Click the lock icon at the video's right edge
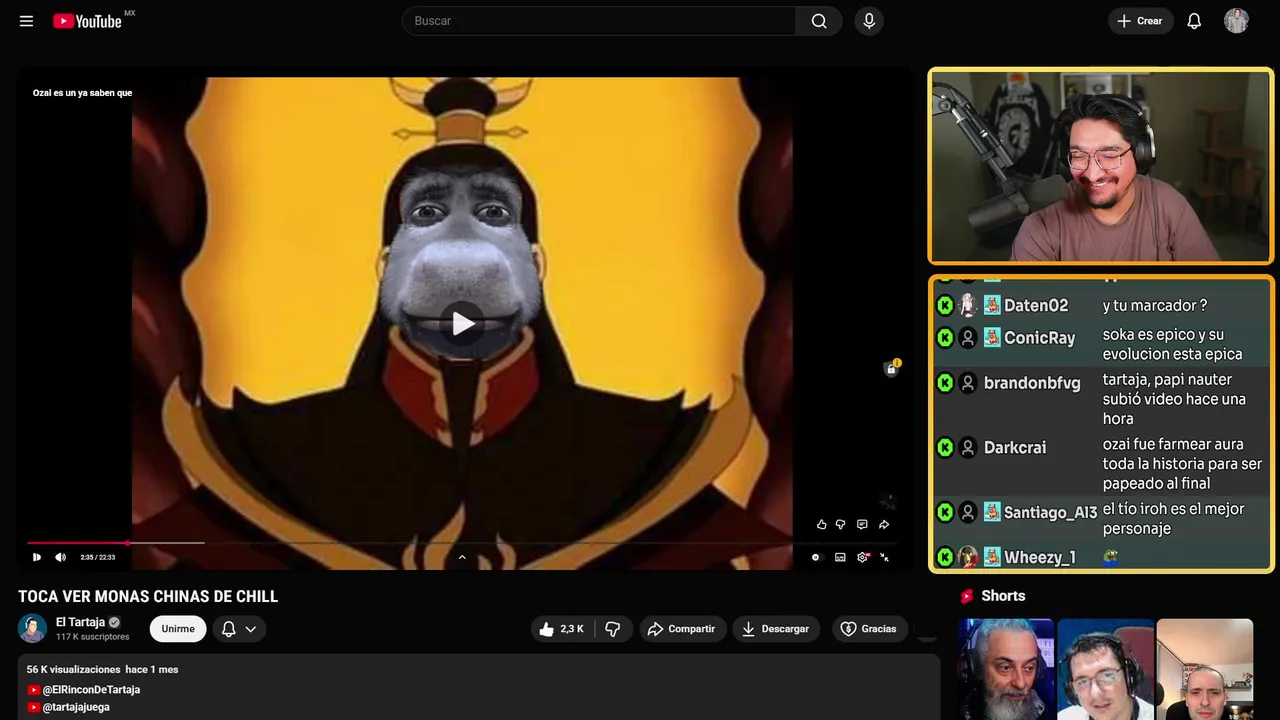This screenshot has height=720, width=1280. pos(892,369)
